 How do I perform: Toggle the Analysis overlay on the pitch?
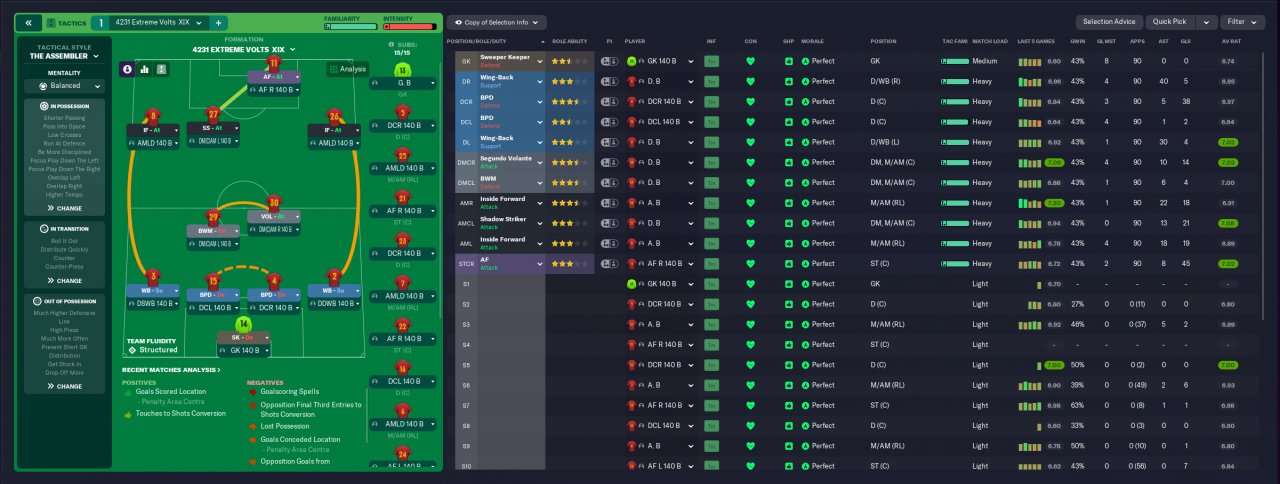click(347, 69)
